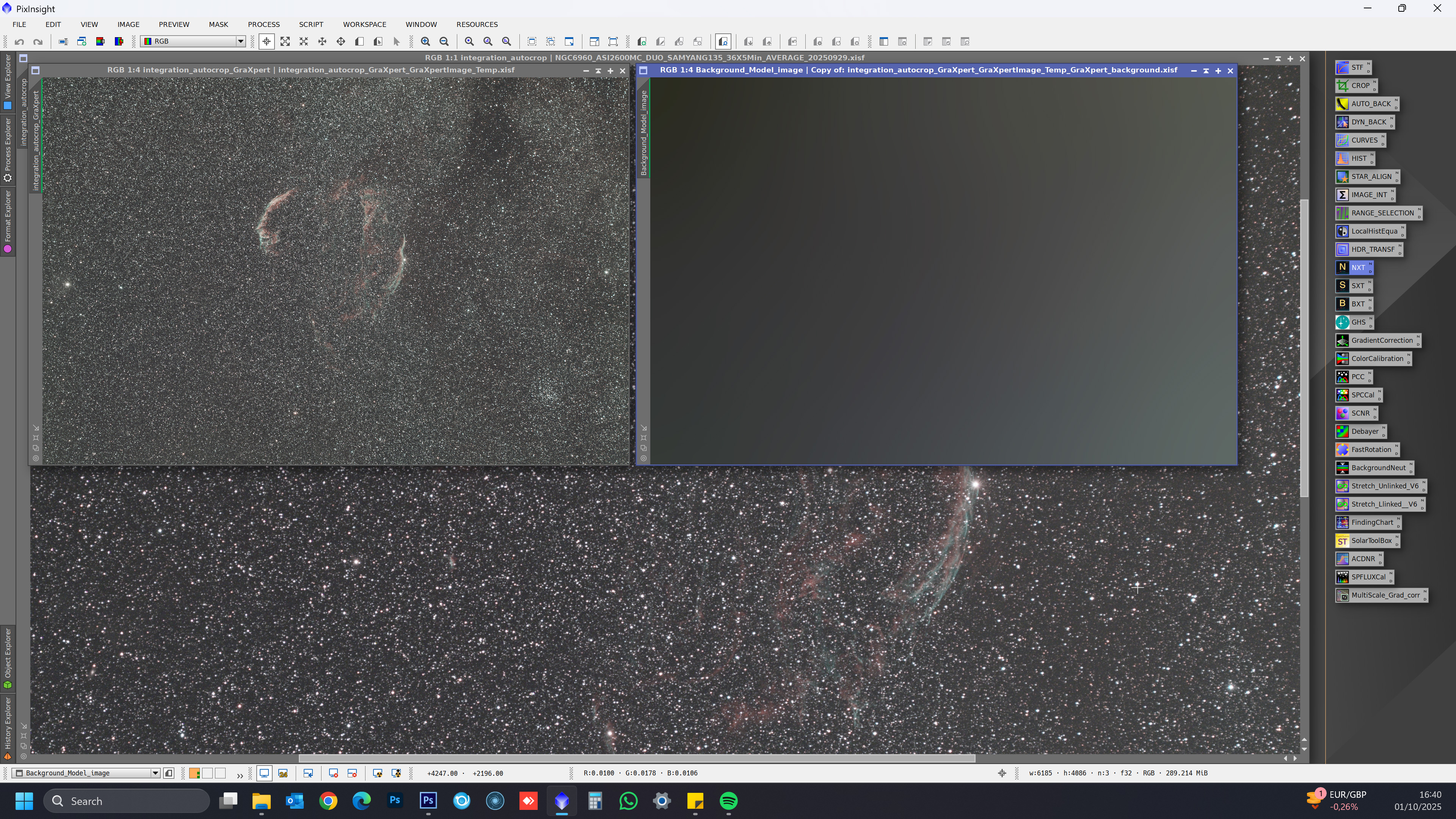Open the SCRIPT menu

click(311, 24)
